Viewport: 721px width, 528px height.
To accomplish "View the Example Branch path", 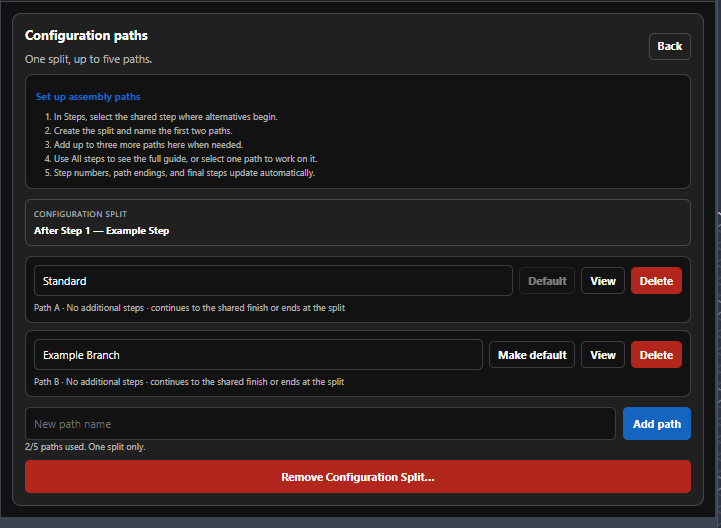I will [x=603, y=355].
